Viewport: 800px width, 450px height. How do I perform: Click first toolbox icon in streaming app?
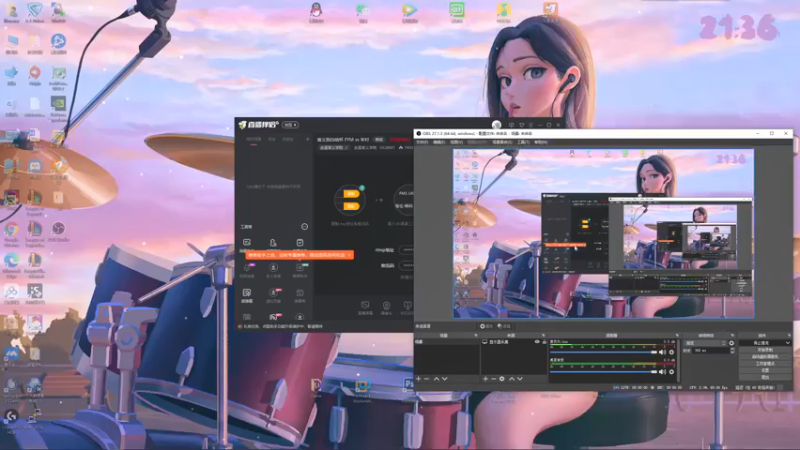tap(247, 243)
